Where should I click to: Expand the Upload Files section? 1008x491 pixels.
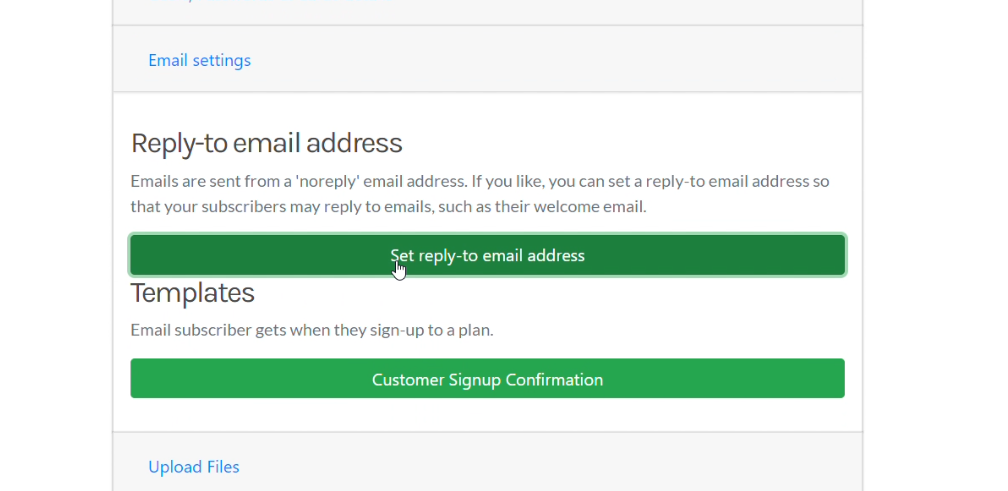click(x=194, y=467)
